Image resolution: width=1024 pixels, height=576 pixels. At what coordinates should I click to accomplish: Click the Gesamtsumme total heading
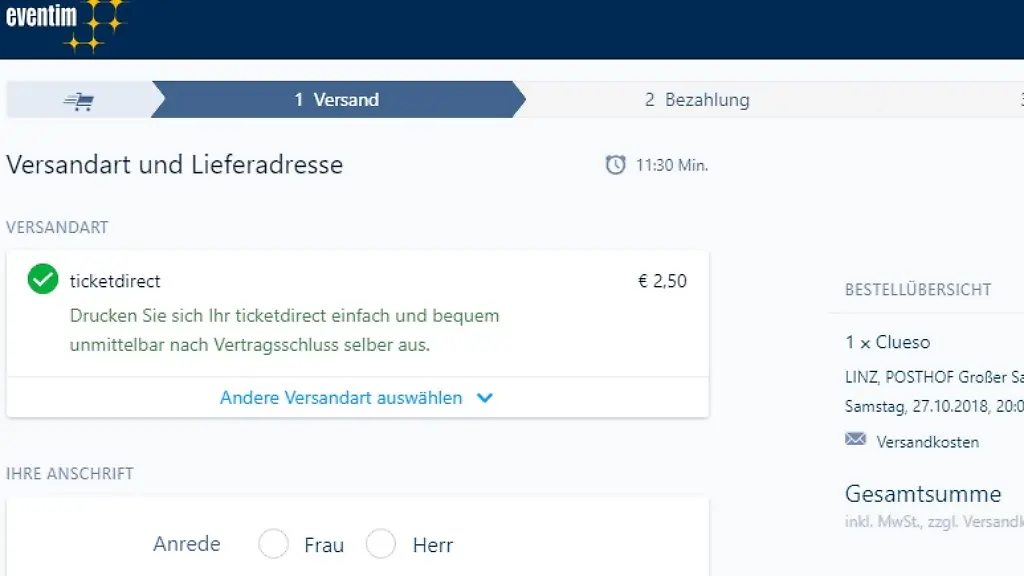tap(922, 494)
